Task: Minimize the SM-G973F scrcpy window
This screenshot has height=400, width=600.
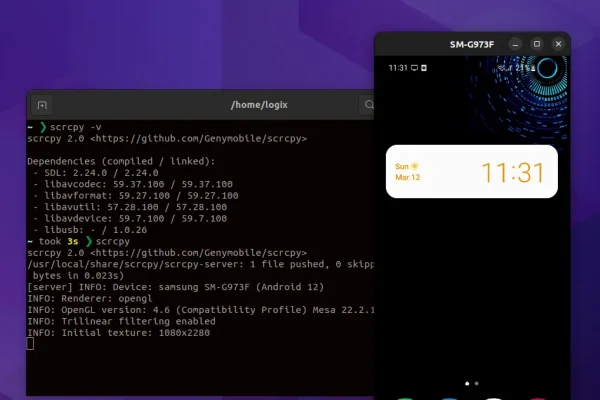Action: 515,44
